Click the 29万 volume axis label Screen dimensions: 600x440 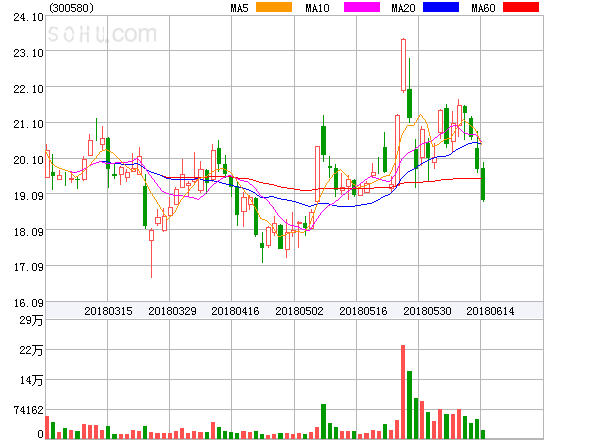(31, 320)
